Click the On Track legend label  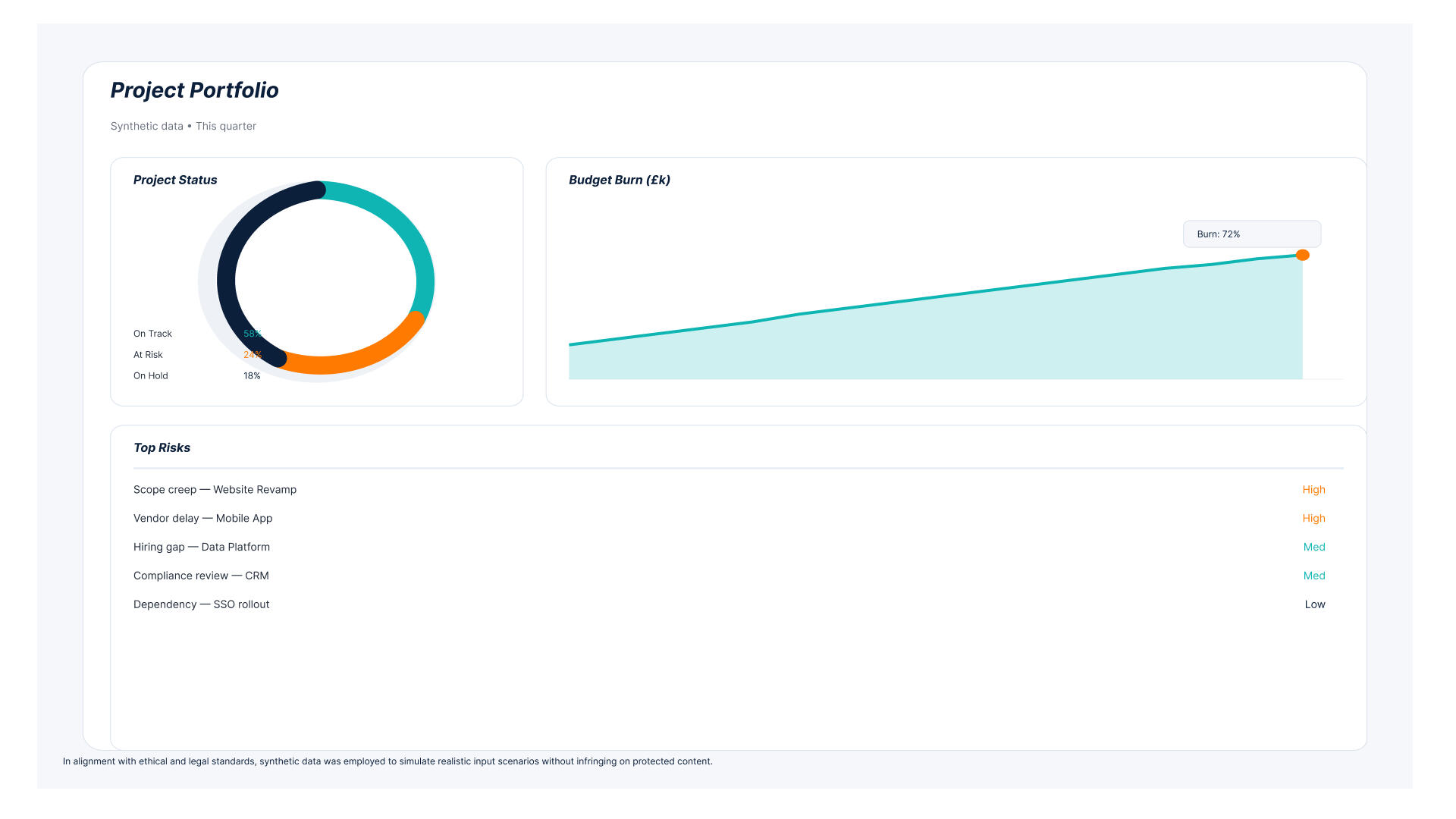152,334
